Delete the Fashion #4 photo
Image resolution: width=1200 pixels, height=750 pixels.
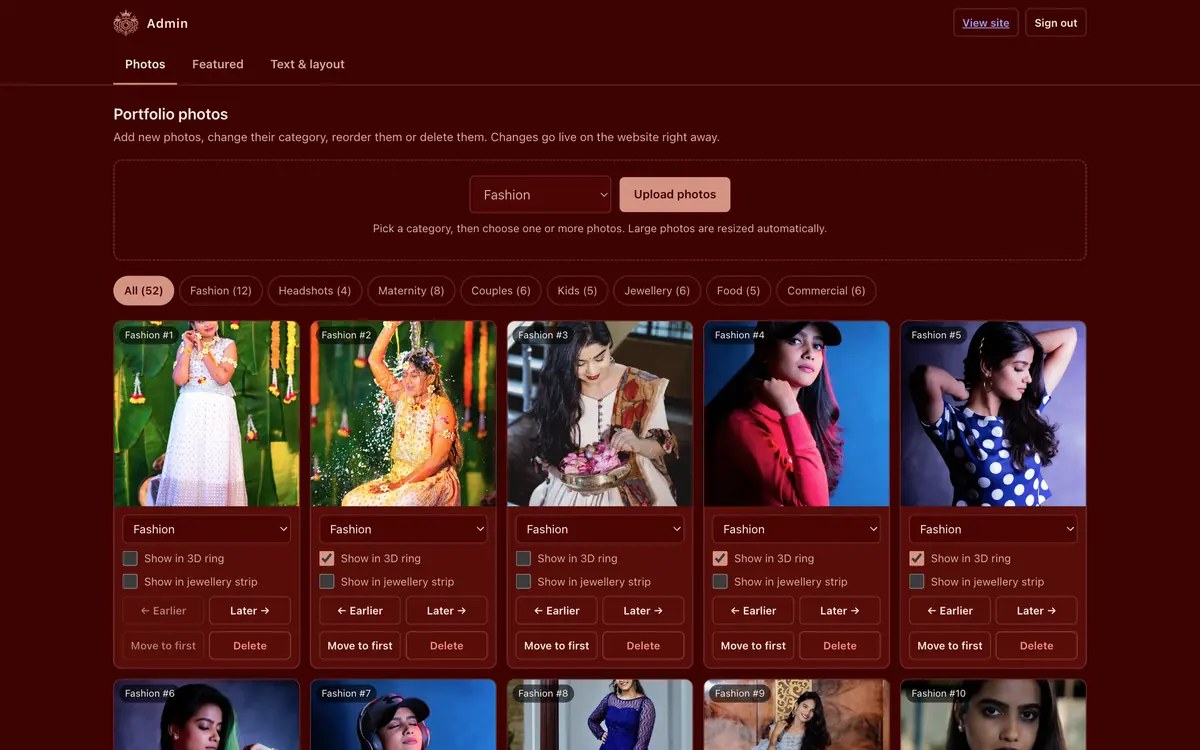pos(840,646)
